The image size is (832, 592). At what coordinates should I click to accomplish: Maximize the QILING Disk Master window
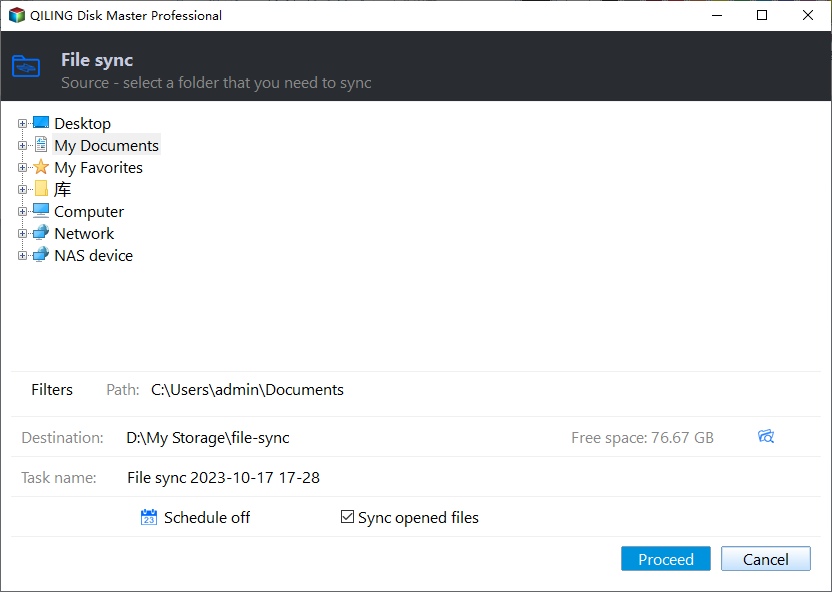762,15
